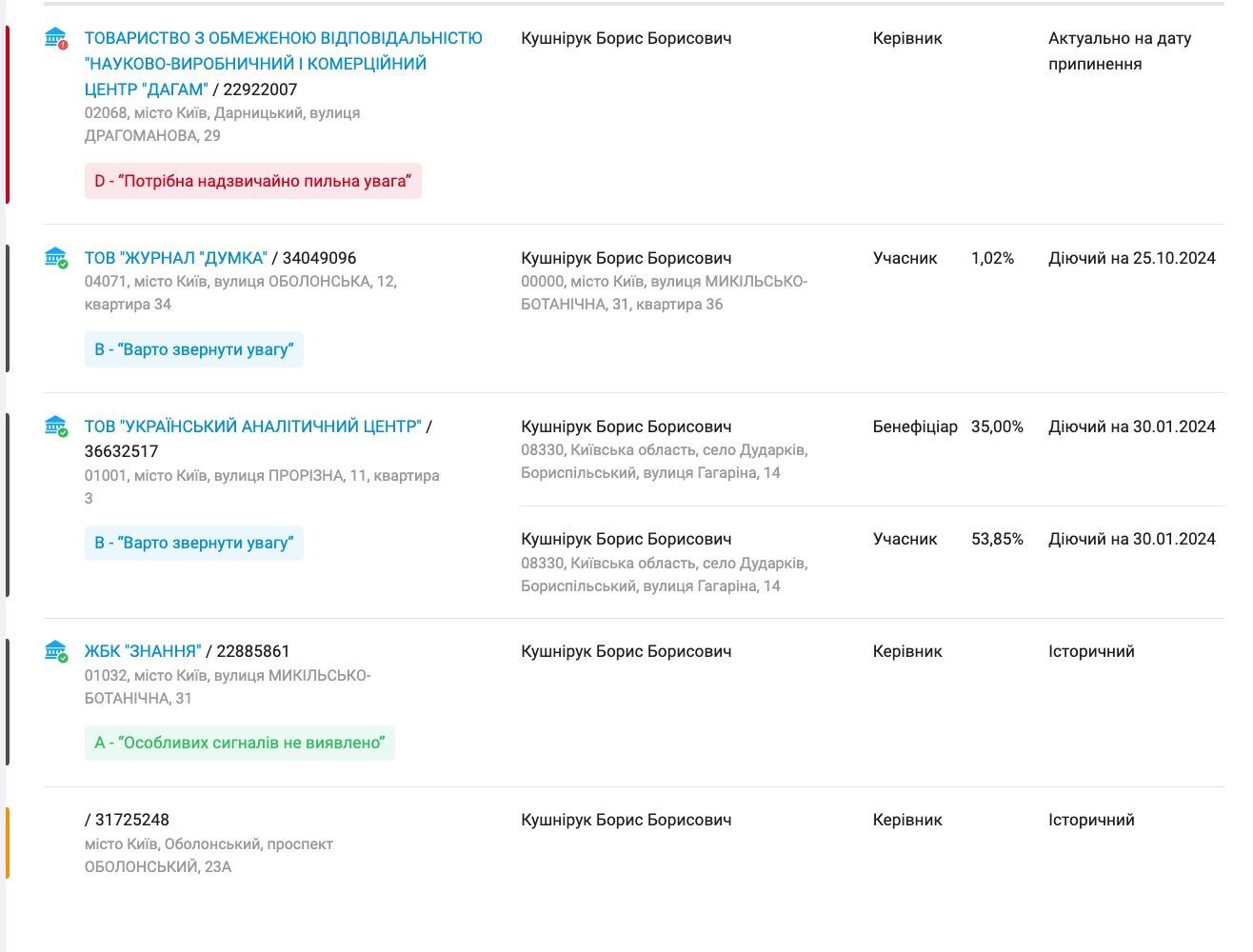This screenshot has width=1253, height=952.
Task: Click the red-alert company icon beside ДАГАМ
Action: [56, 39]
